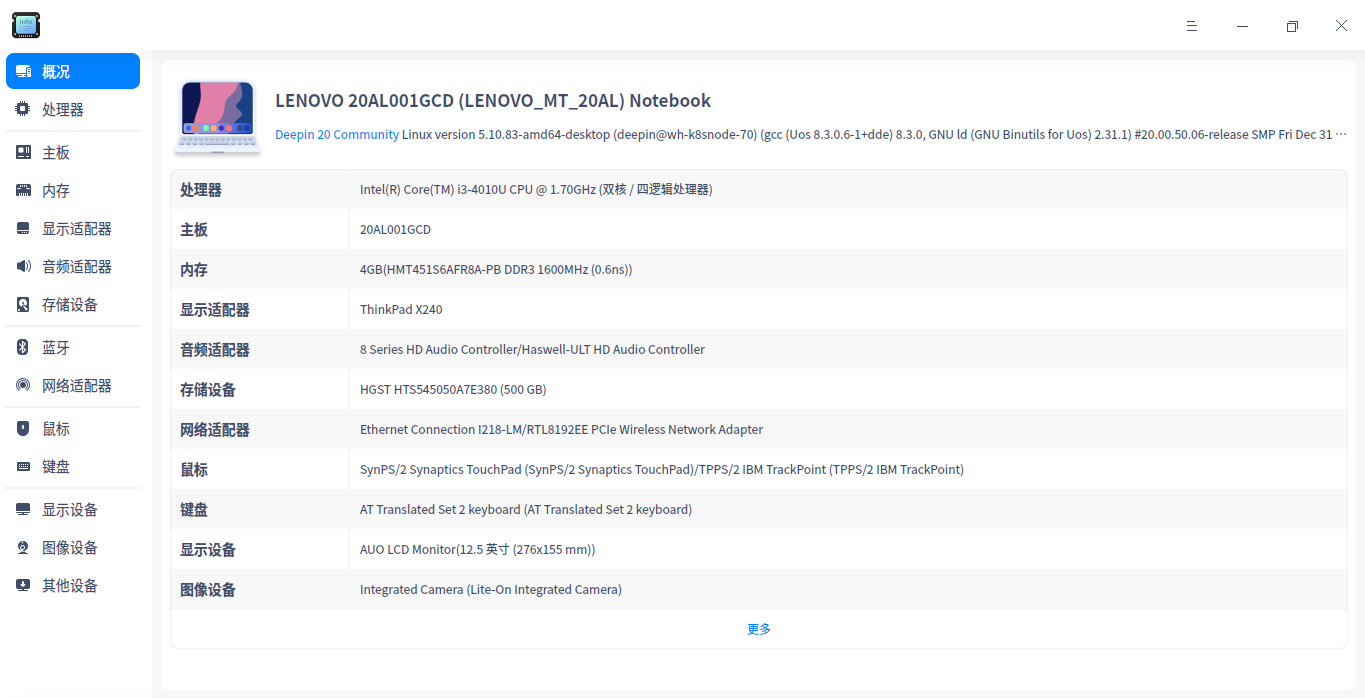Click the HGST HTS545050A7E380 storage value
Screen dimensions: 1365x698
[453, 389]
